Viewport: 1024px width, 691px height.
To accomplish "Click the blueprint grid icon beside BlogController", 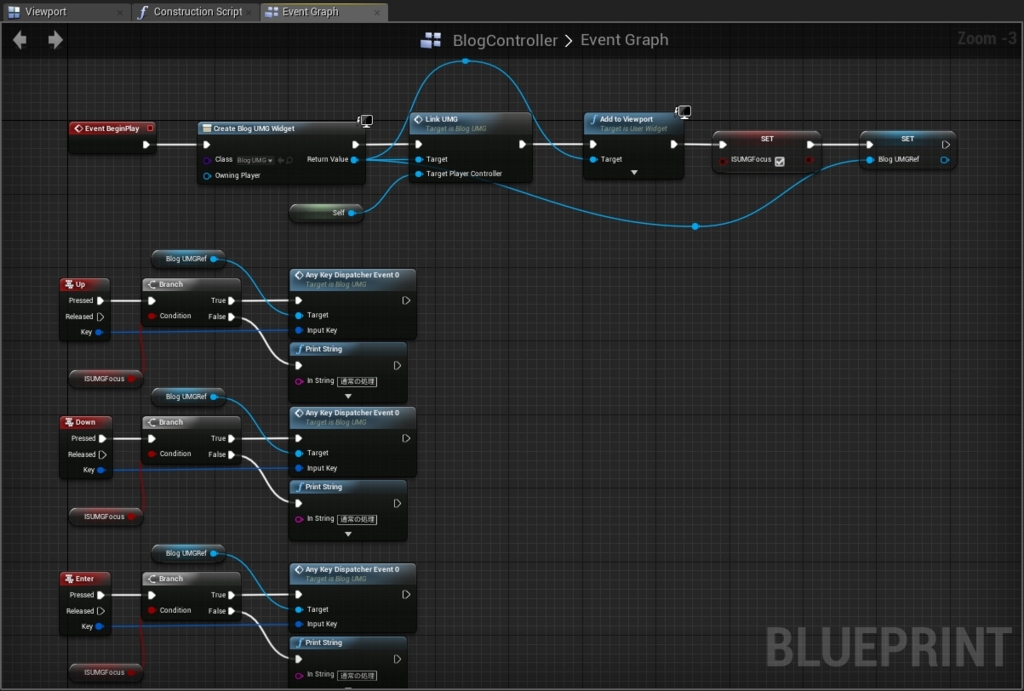I will (x=430, y=40).
